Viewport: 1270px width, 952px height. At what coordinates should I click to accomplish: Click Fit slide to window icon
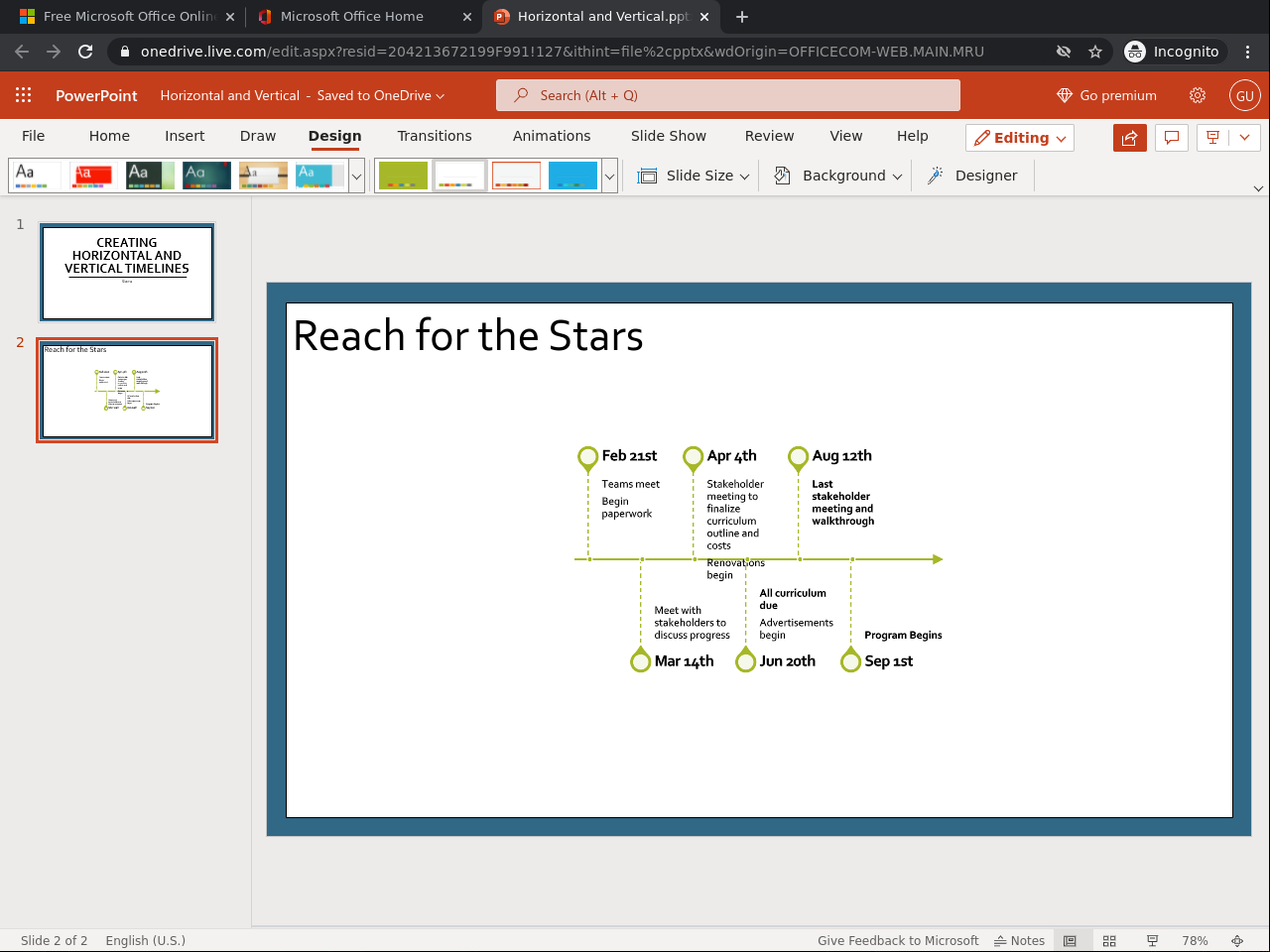coord(1237,940)
